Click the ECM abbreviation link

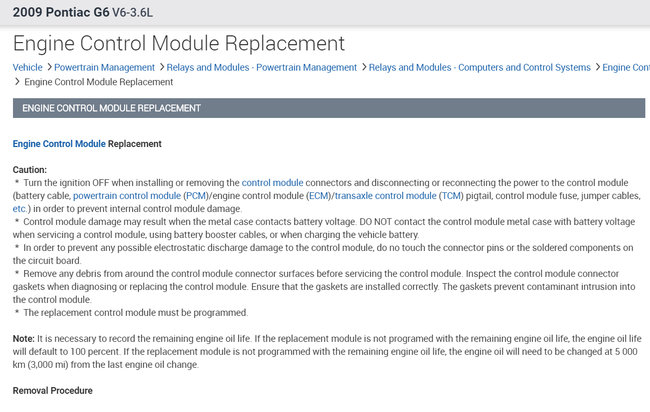318,196
